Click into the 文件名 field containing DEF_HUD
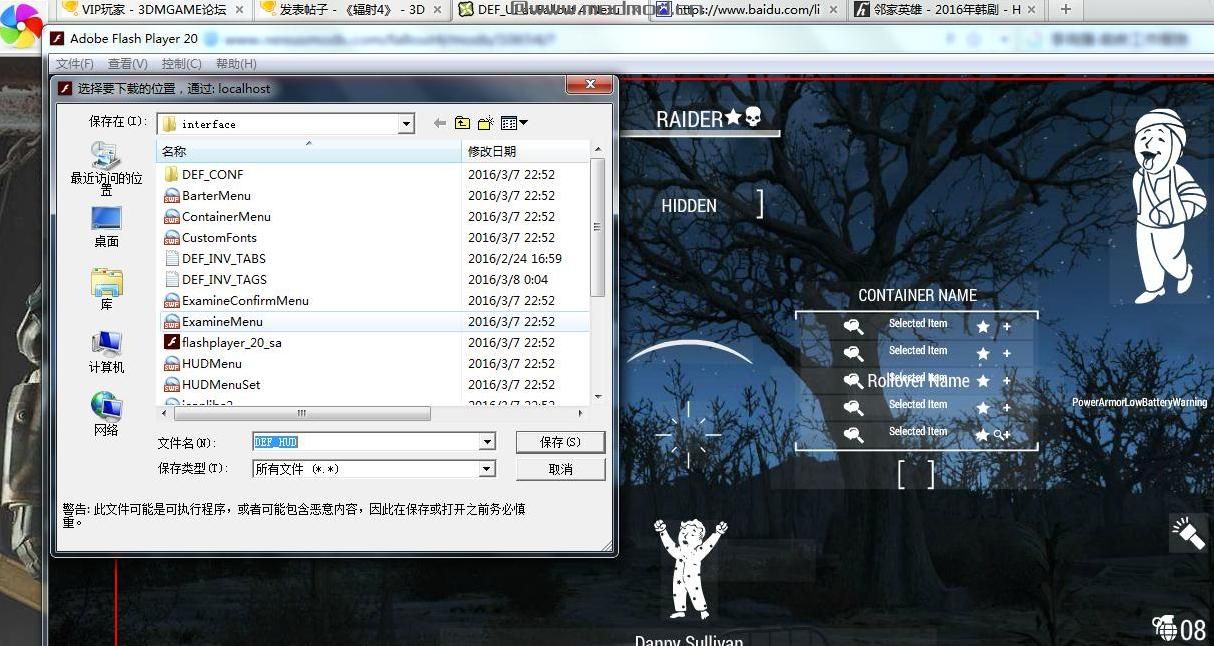 (x=366, y=441)
